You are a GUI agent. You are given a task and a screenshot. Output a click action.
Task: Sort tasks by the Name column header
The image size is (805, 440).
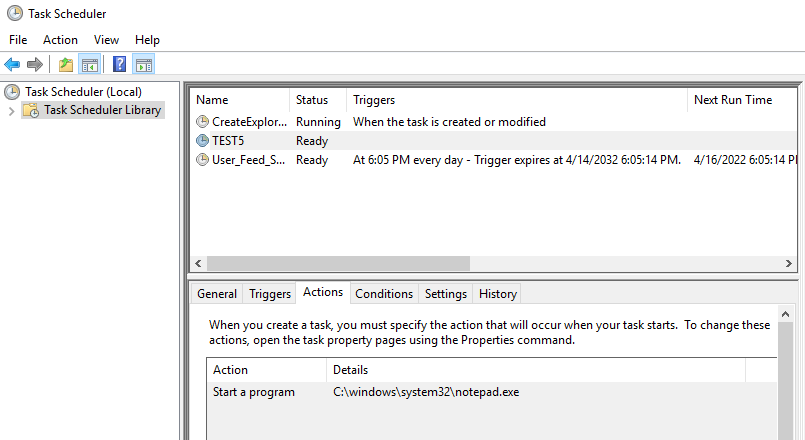(240, 100)
